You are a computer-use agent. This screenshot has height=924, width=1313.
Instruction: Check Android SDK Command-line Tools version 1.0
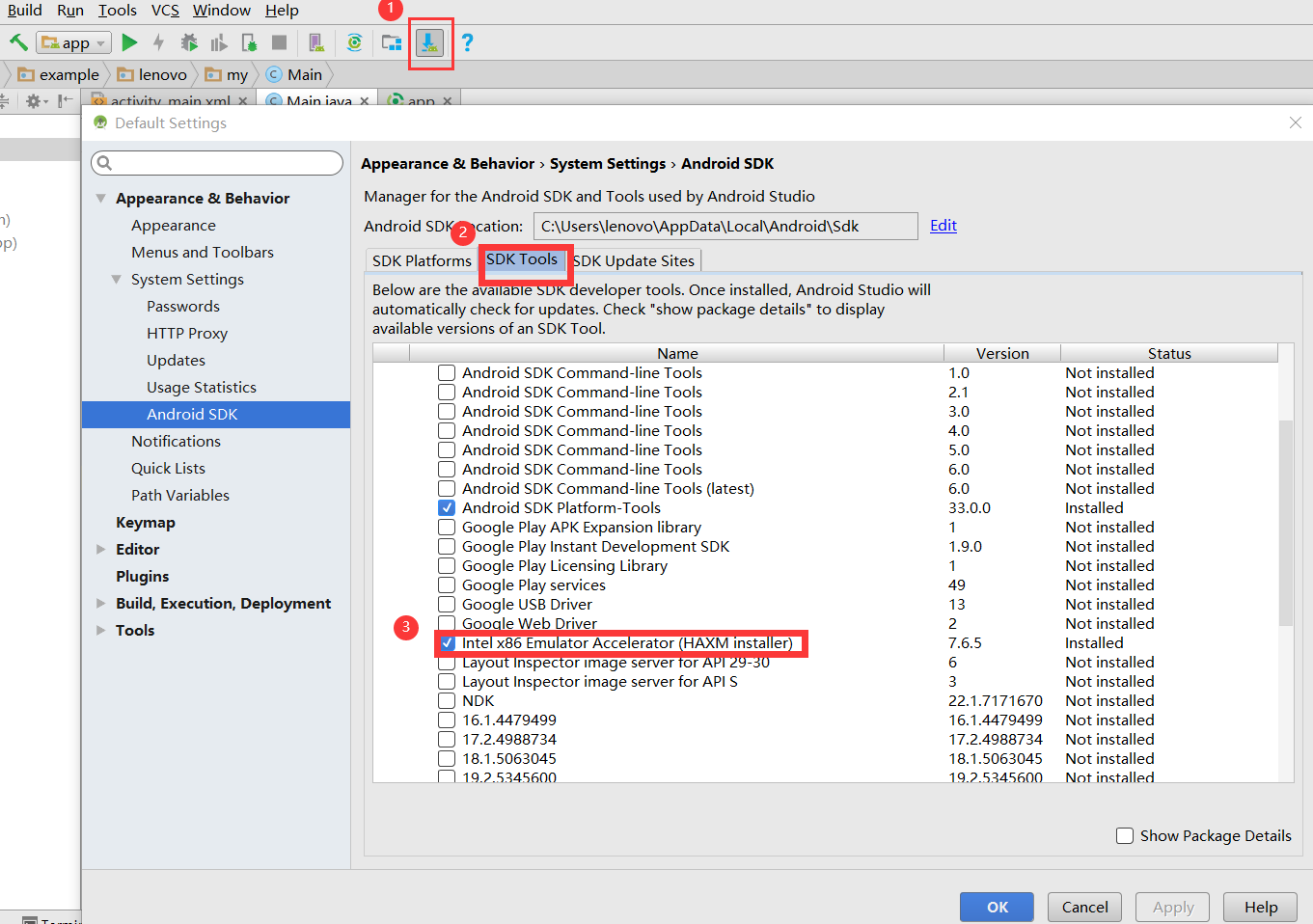[447, 372]
